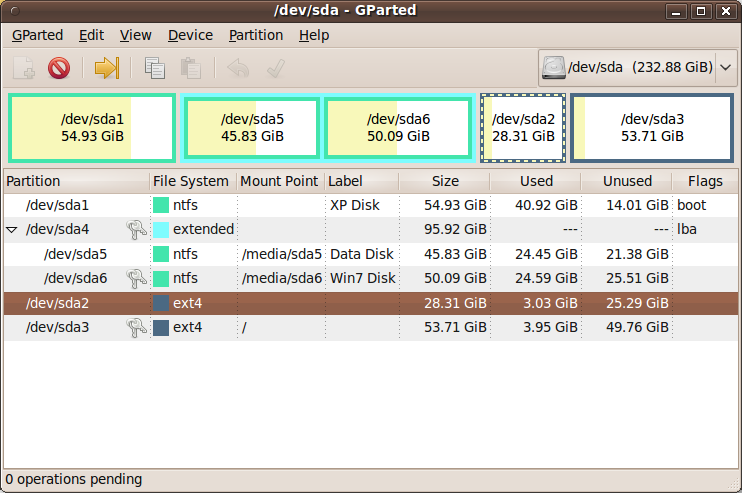The height and width of the screenshot is (493, 742).
Task: Open the View menu
Action: point(135,35)
